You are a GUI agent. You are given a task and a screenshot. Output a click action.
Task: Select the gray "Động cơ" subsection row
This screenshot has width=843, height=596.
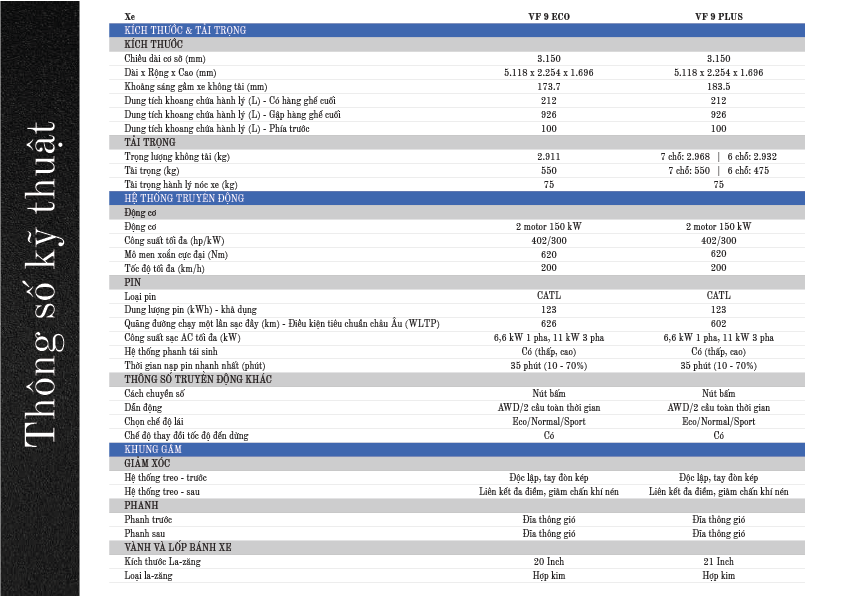pos(141,213)
